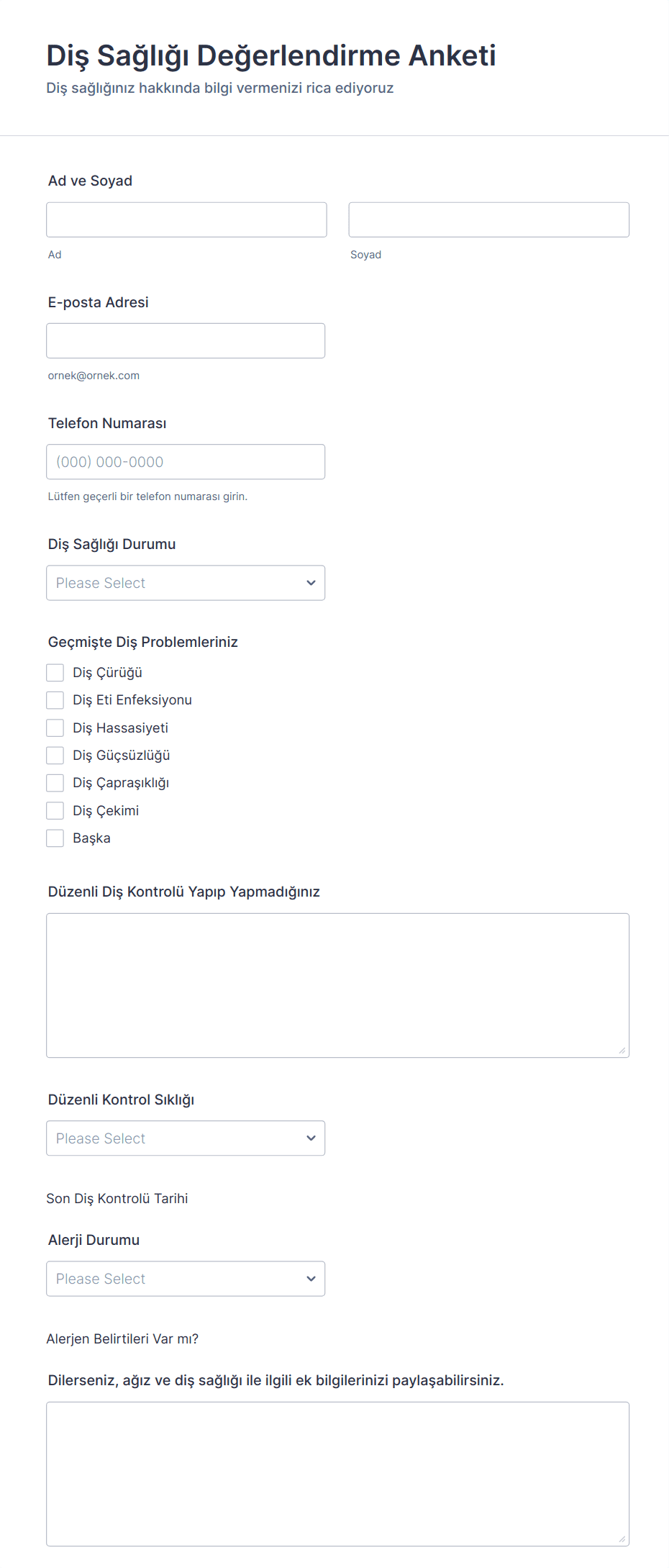Image resolution: width=669 pixels, height=1568 pixels.
Task: Expand the Düzenli Kontrol Sıklığı dropdown
Action: pos(186,1138)
